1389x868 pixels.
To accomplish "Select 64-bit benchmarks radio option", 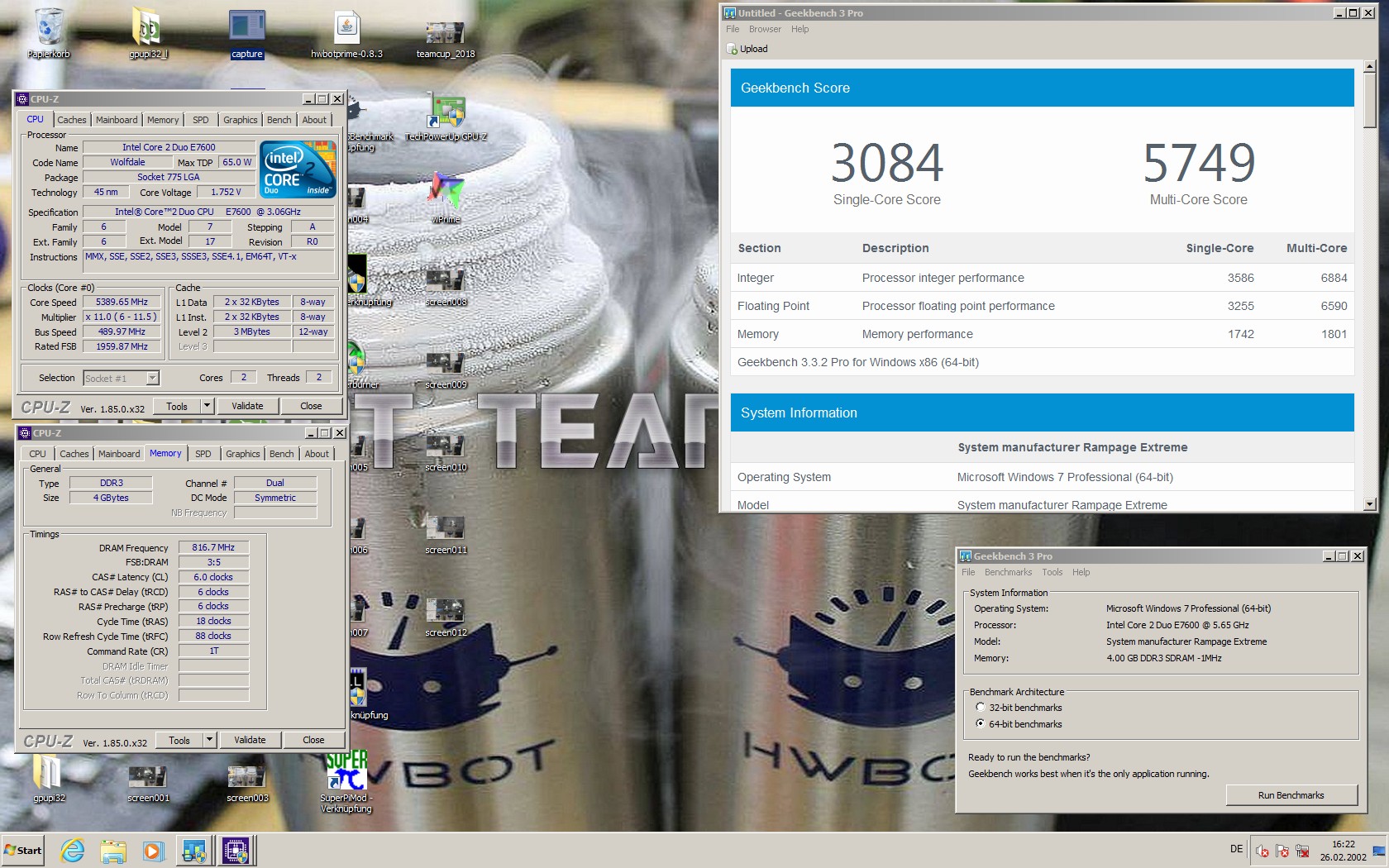I will click(x=981, y=724).
